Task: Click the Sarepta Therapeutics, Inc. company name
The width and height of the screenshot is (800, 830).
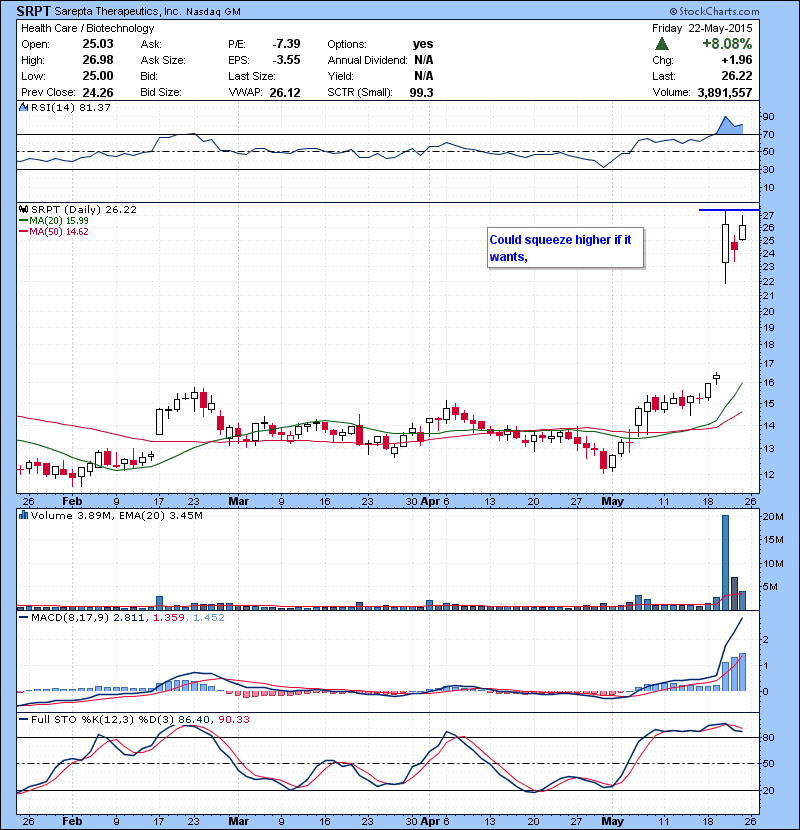Action: (x=118, y=11)
